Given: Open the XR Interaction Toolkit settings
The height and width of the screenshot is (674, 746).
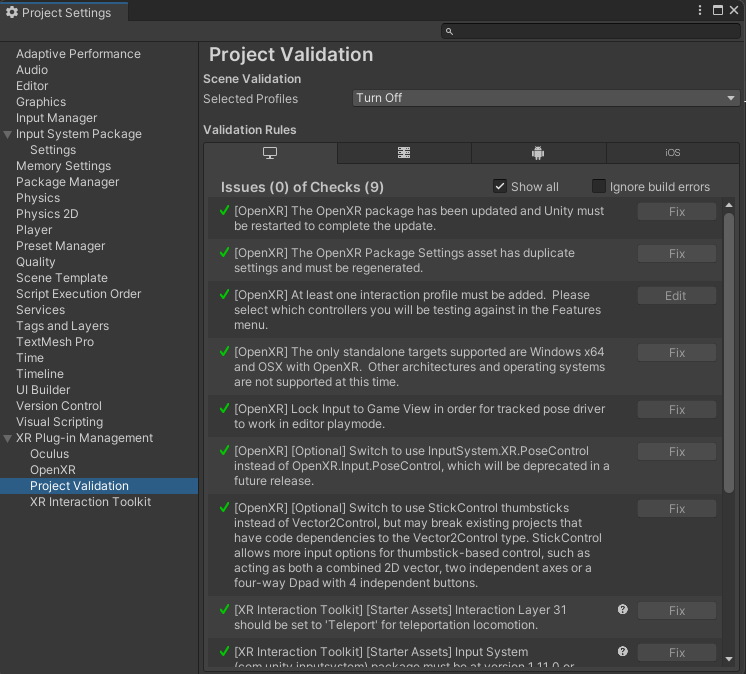Looking at the screenshot, I should coord(90,502).
